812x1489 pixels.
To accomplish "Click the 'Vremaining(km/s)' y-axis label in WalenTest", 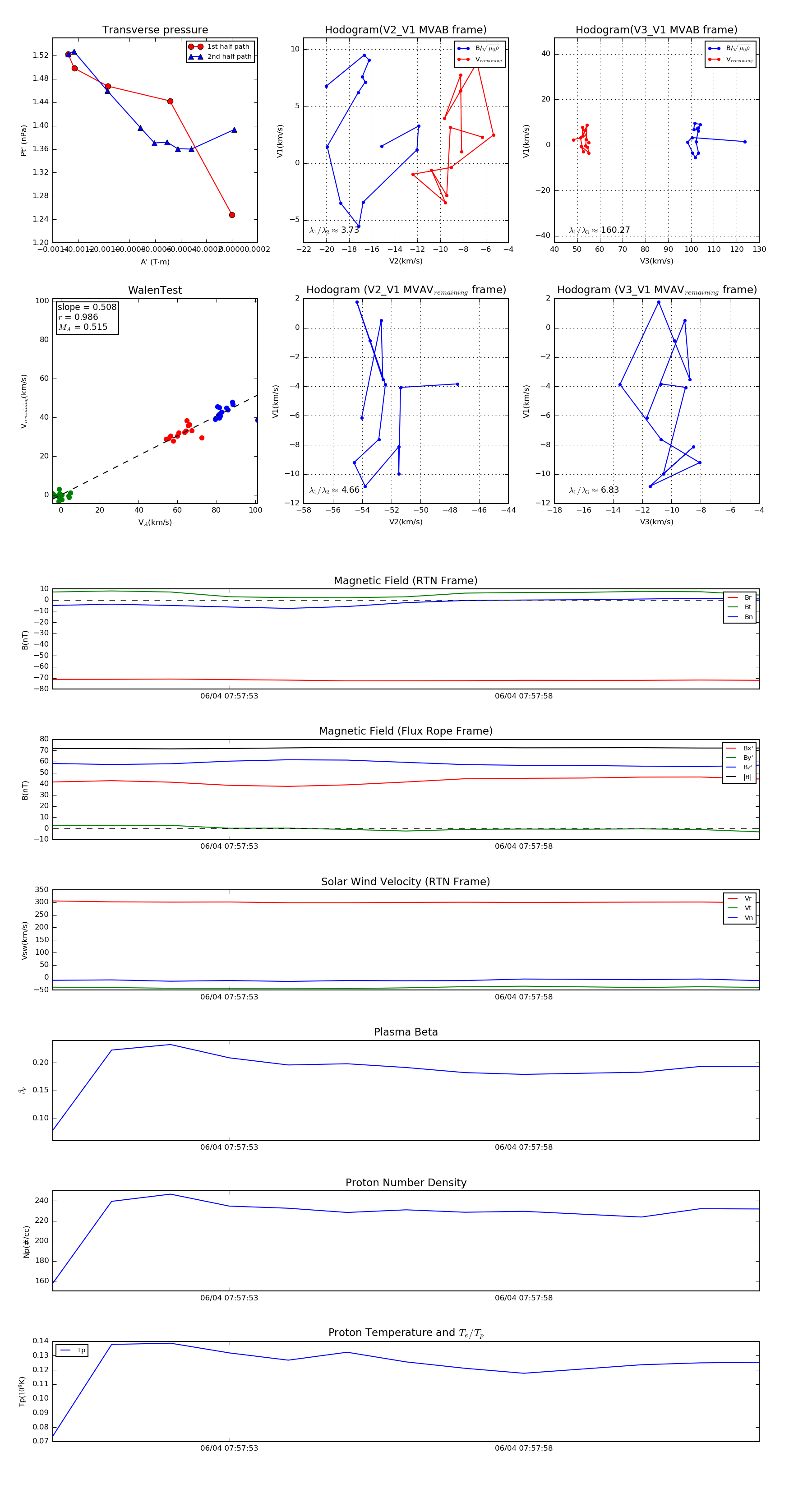I will tap(24, 401).
